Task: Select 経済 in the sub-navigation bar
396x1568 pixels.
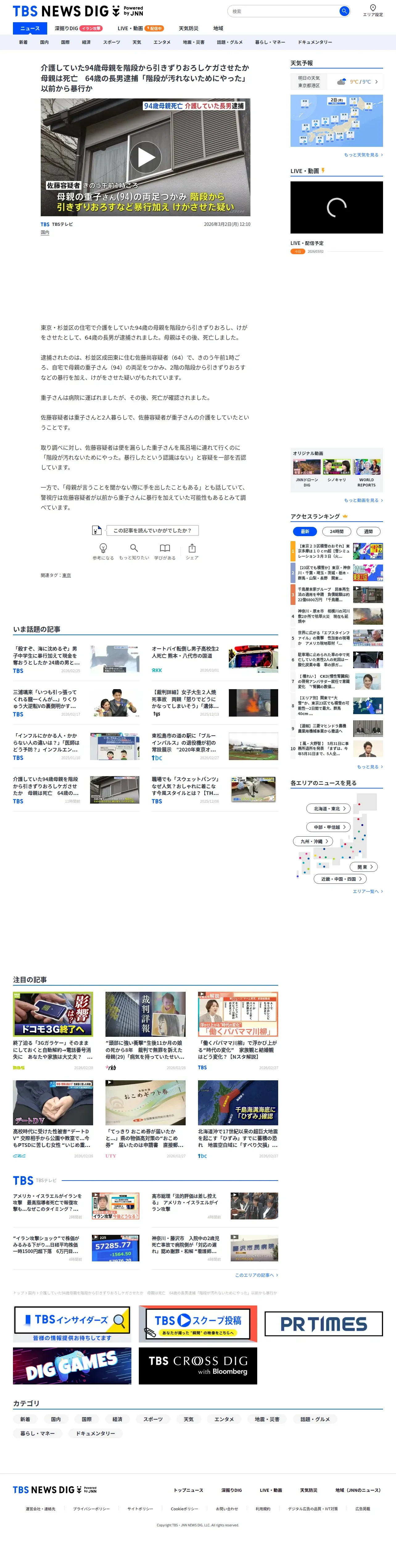Action: (86, 43)
